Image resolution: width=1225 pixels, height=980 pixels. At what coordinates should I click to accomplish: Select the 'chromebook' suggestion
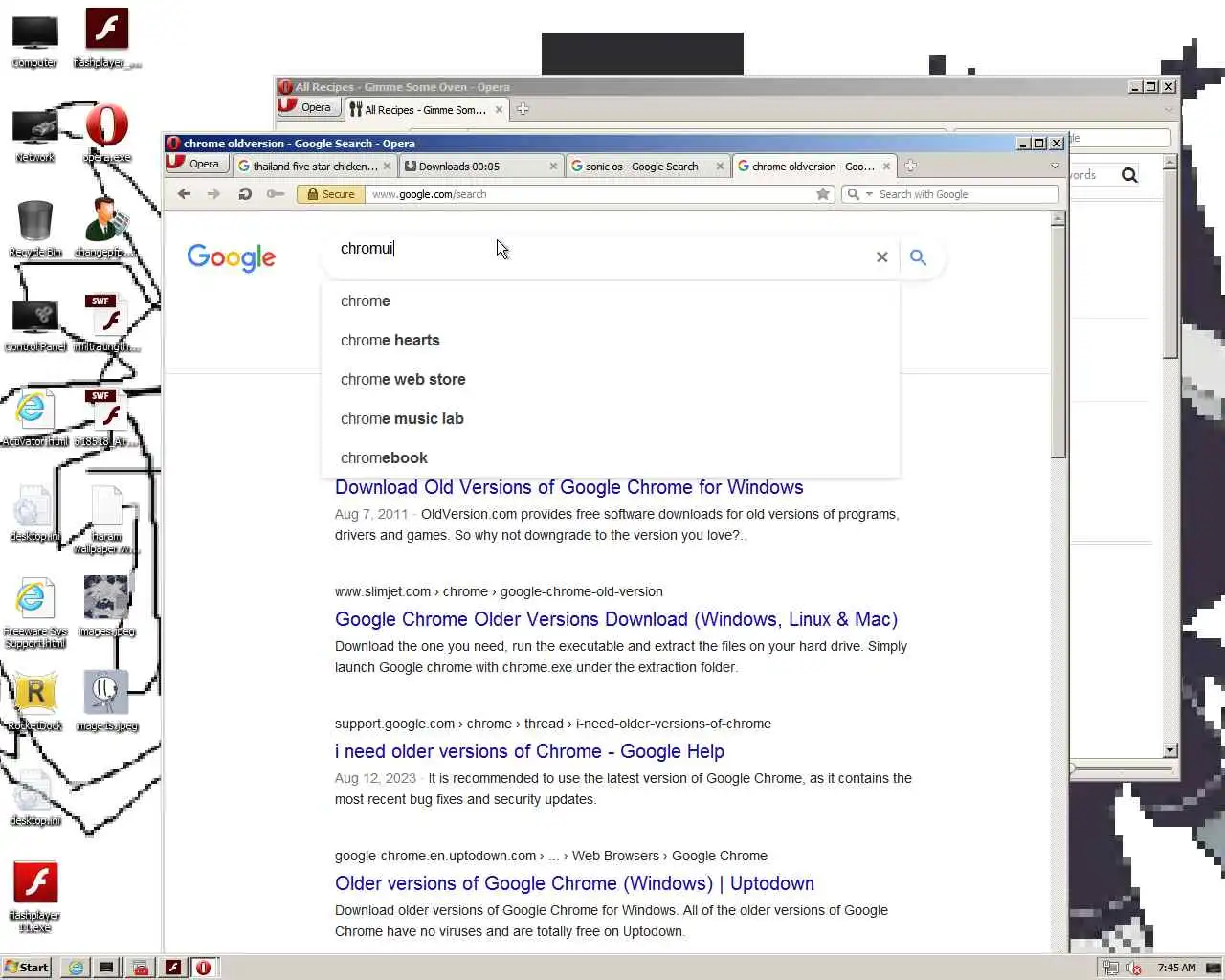611,457
